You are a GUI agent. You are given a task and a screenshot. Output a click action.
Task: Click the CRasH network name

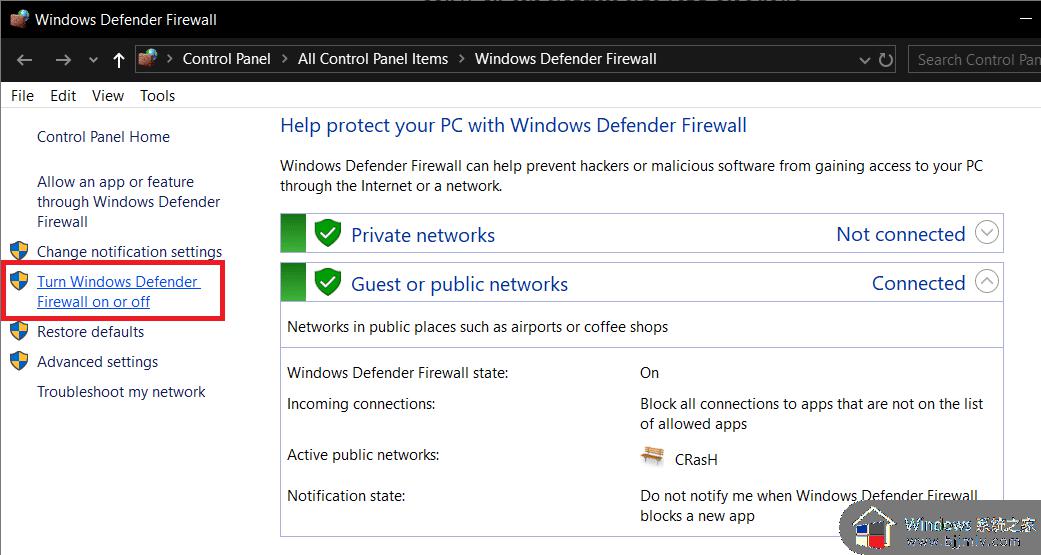point(696,459)
